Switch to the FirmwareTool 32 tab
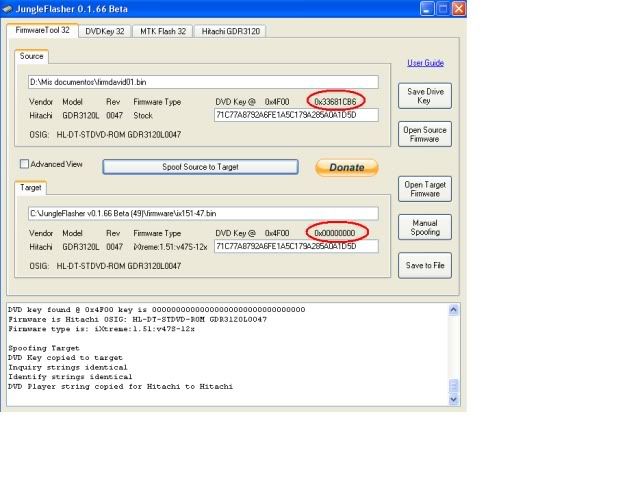 [x=42, y=31]
